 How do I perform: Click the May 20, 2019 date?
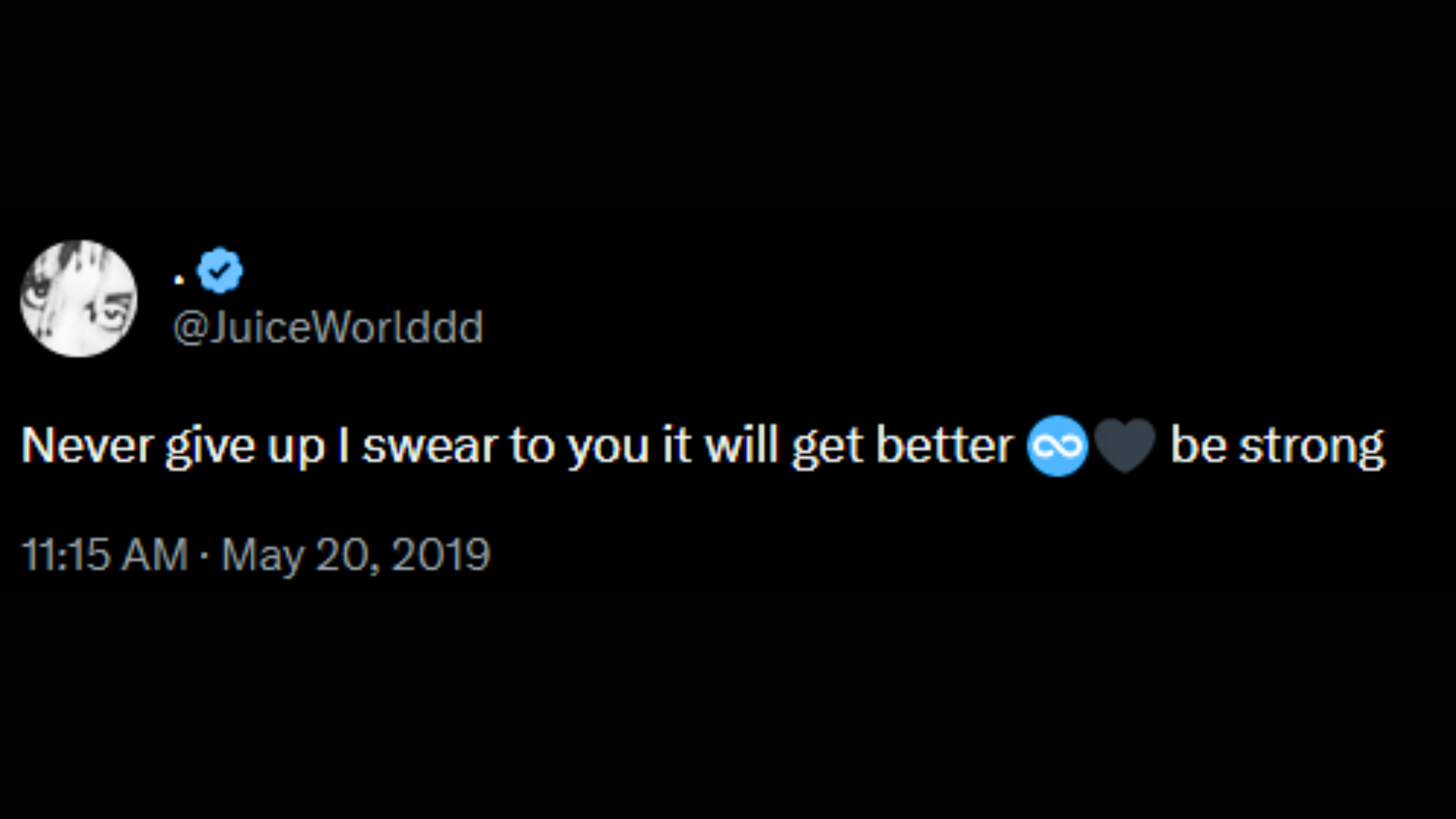click(355, 555)
